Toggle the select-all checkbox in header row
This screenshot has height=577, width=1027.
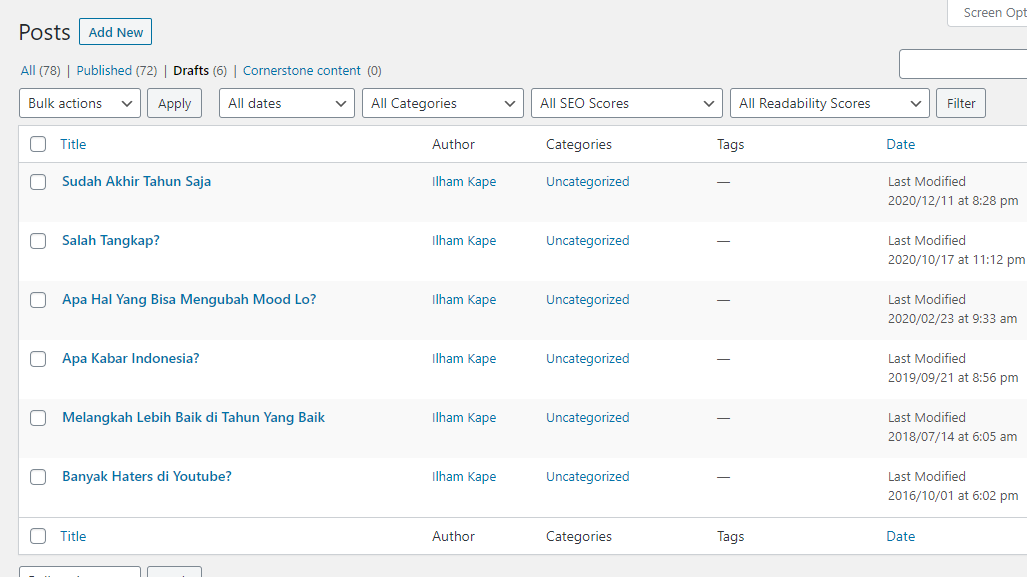pyautogui.click(x=38, y=144)
